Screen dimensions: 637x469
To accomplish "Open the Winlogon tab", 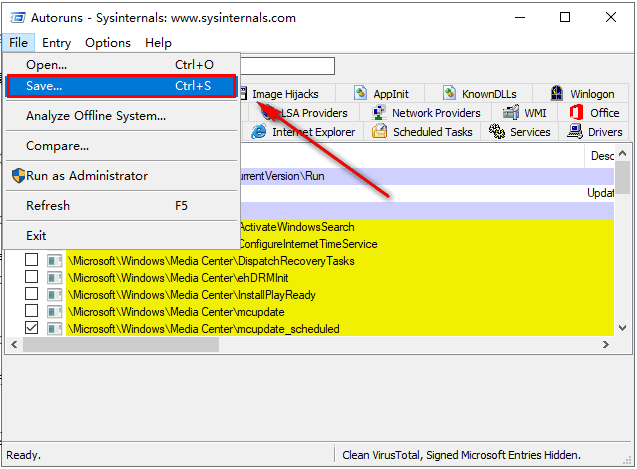I will pos(581,94).
